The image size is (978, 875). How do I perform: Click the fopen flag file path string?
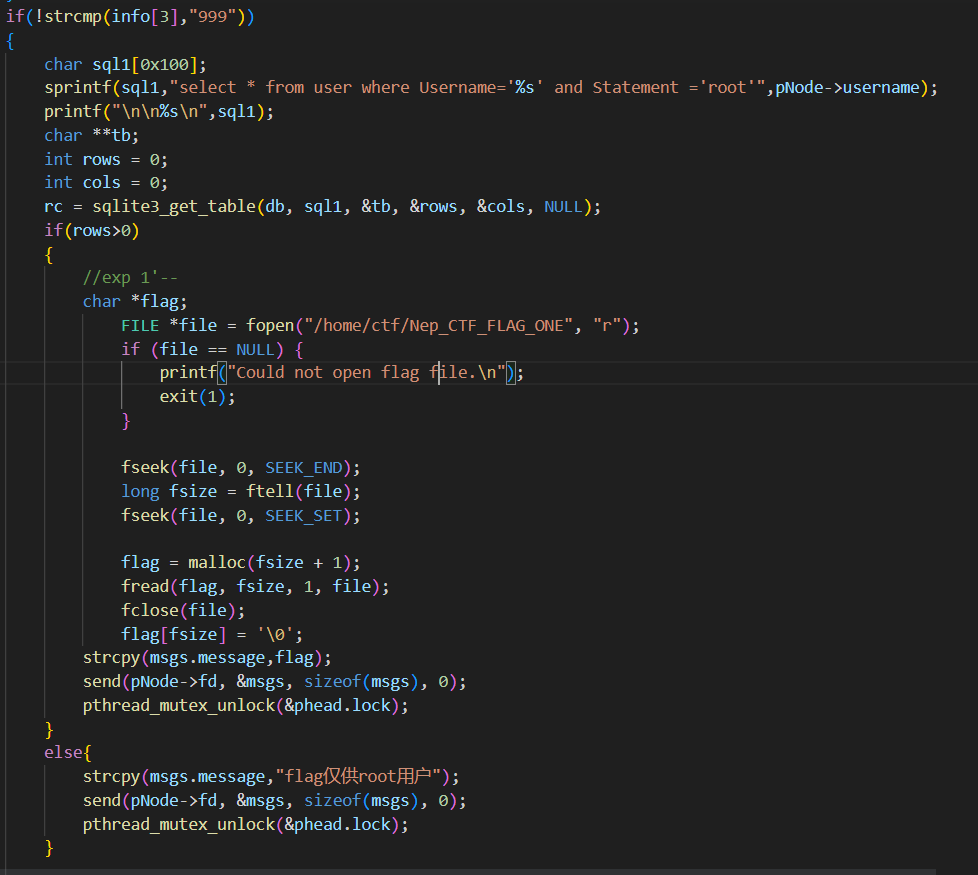click(438, 326)
